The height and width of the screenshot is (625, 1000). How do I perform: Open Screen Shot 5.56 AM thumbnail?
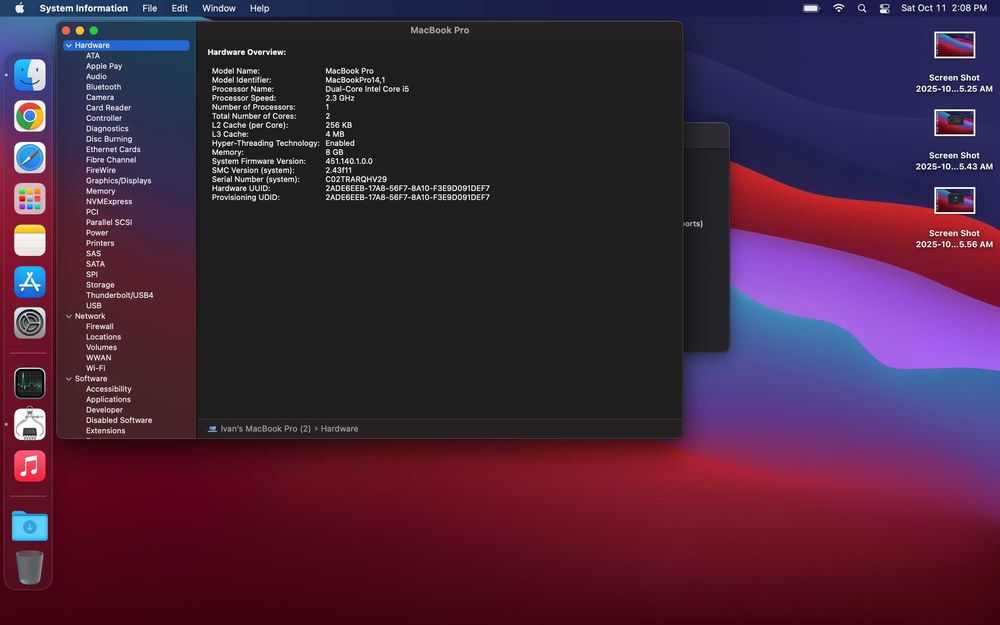point(954,201)
